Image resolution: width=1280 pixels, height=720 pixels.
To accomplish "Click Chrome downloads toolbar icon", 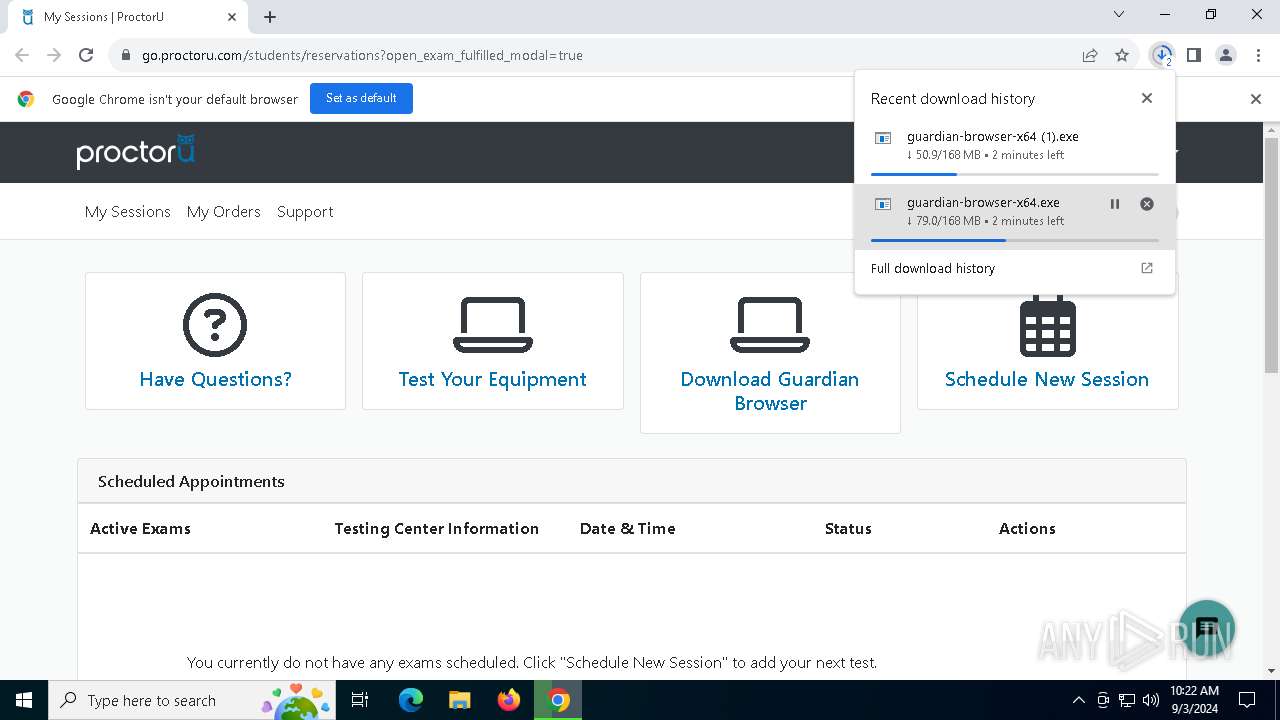I will [x=1161, y=55].
